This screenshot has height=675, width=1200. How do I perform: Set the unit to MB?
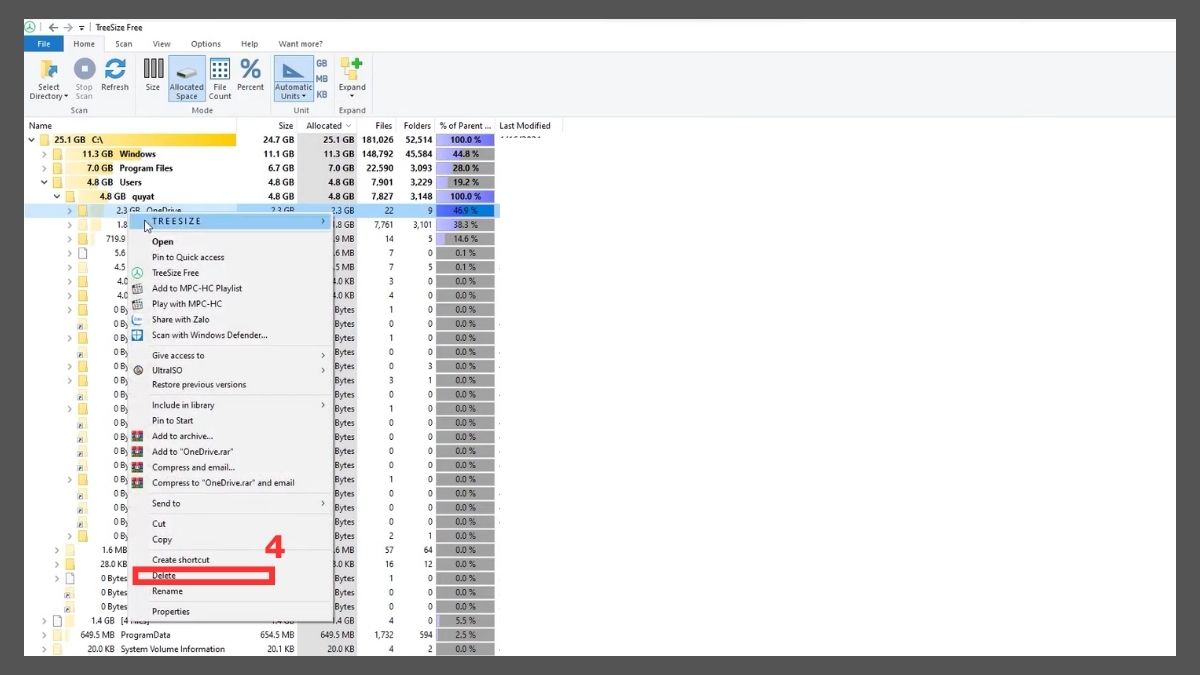click(x=322, y=78)
